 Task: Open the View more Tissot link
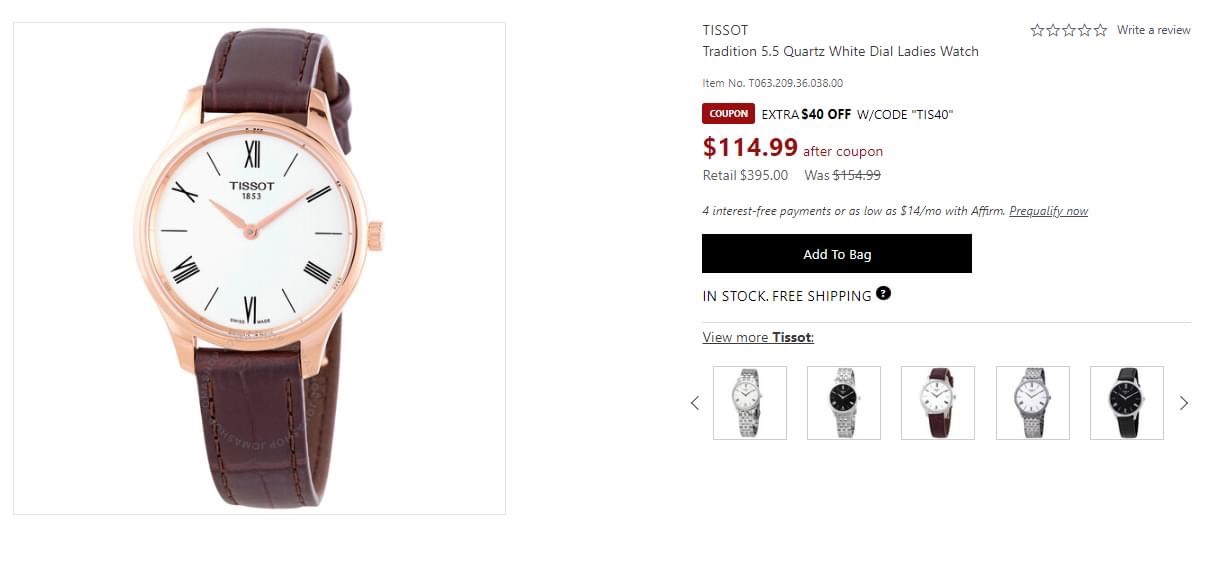[758, 337]
